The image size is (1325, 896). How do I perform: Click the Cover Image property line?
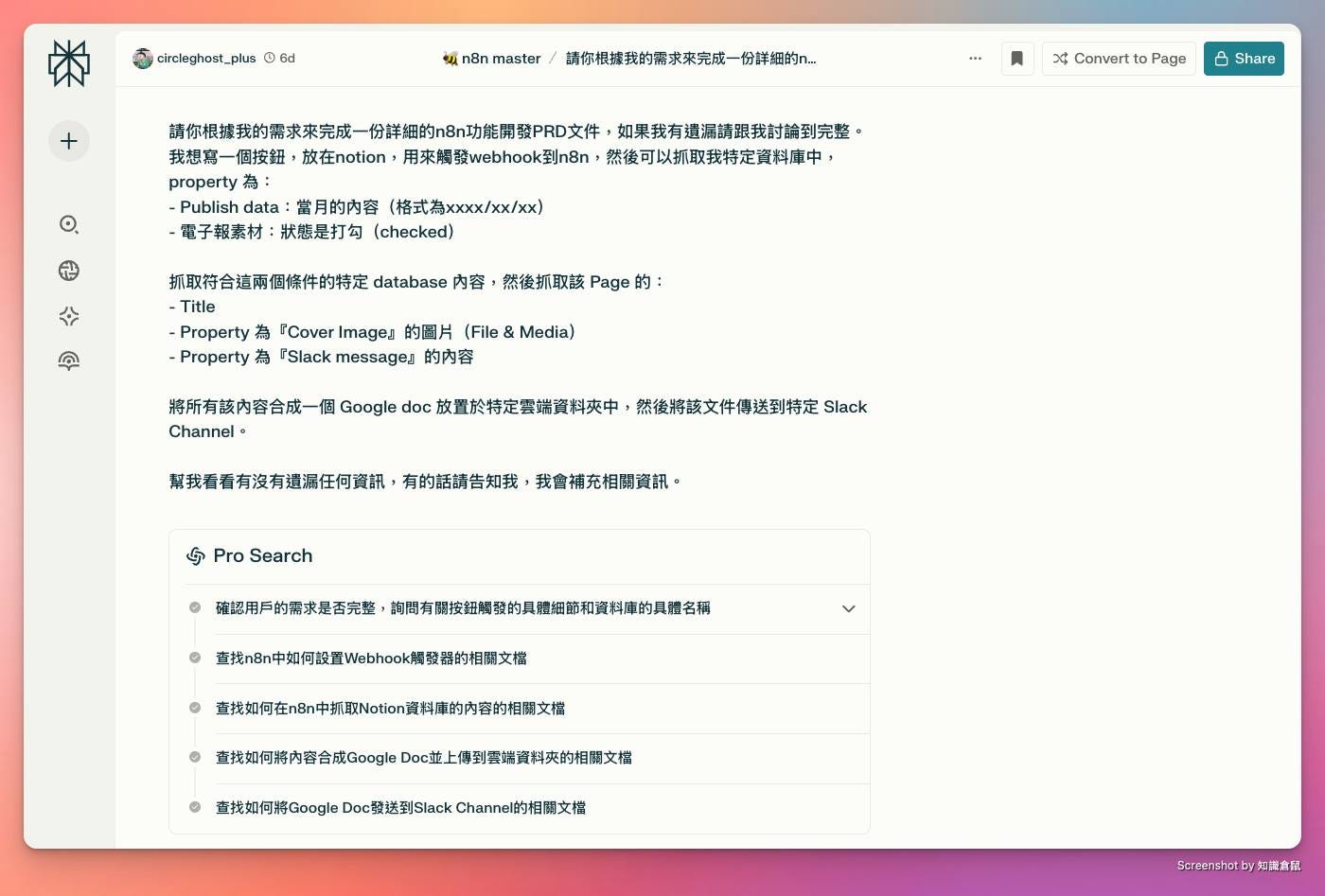click(x=373, y=332)
